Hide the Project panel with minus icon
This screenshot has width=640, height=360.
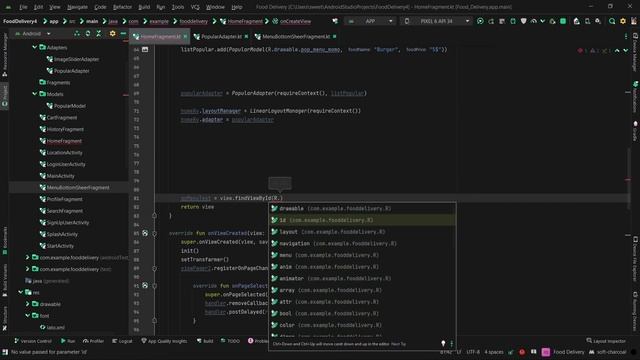click(123, 33)
